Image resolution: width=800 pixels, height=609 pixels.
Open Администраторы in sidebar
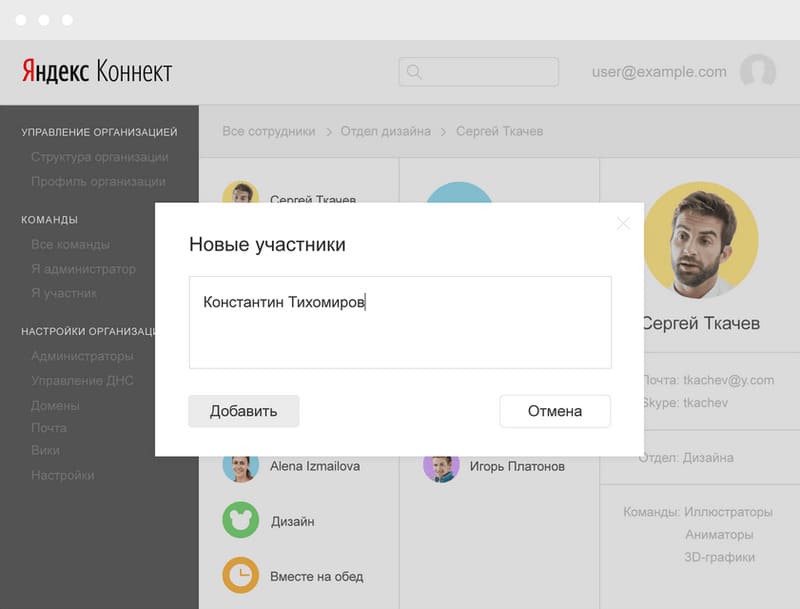tap(82, 356)
